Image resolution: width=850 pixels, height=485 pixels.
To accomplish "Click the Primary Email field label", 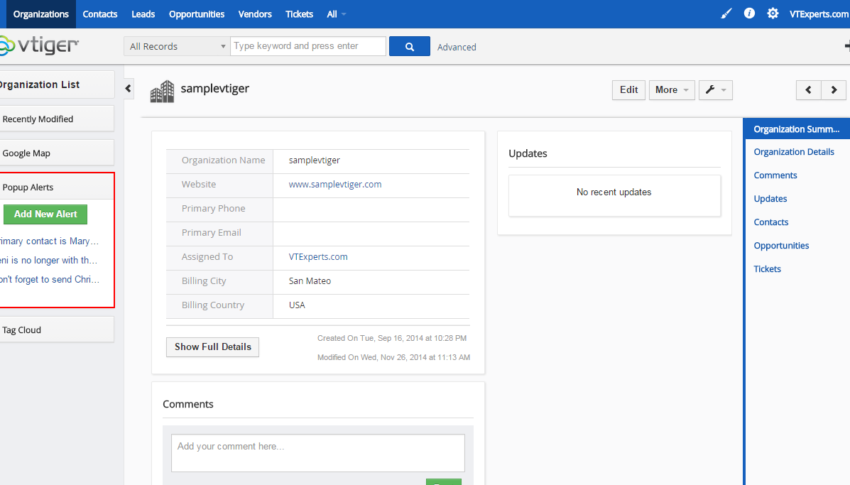I will coord(211,232).
